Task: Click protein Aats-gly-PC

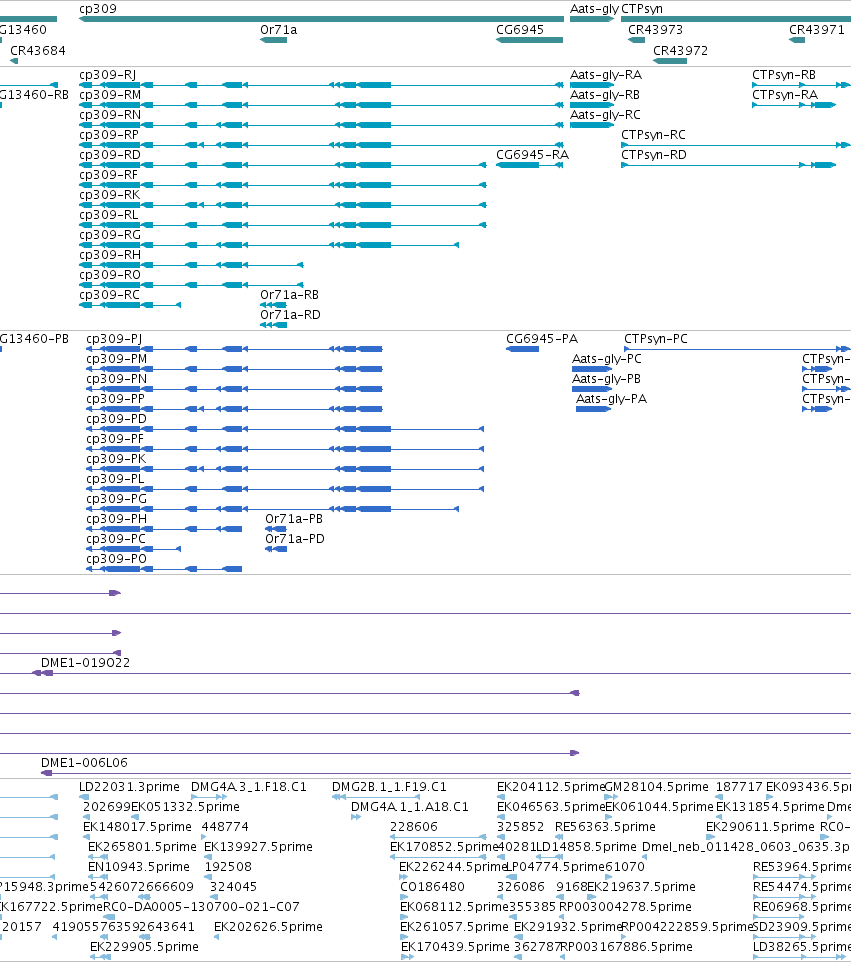Action: [607, 359]
